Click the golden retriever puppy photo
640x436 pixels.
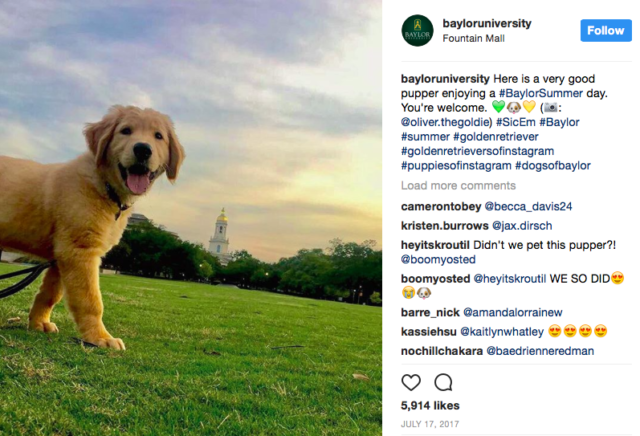tap(190, 218)
